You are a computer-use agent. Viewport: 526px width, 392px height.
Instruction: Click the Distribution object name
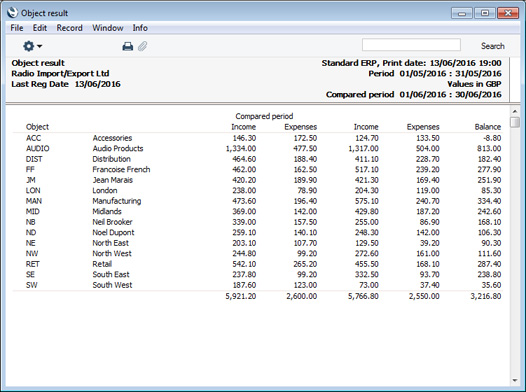click(x=111, y=159)
